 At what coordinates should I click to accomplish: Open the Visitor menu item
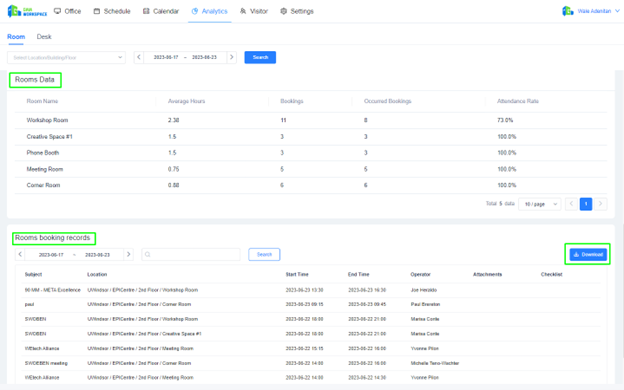pos(254,11)
